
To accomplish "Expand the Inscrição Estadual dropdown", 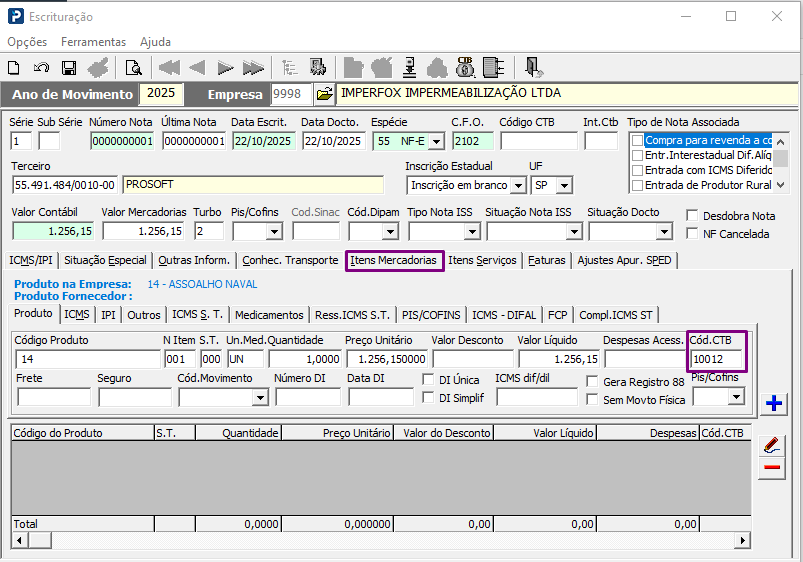I will [x=517, y=185].
